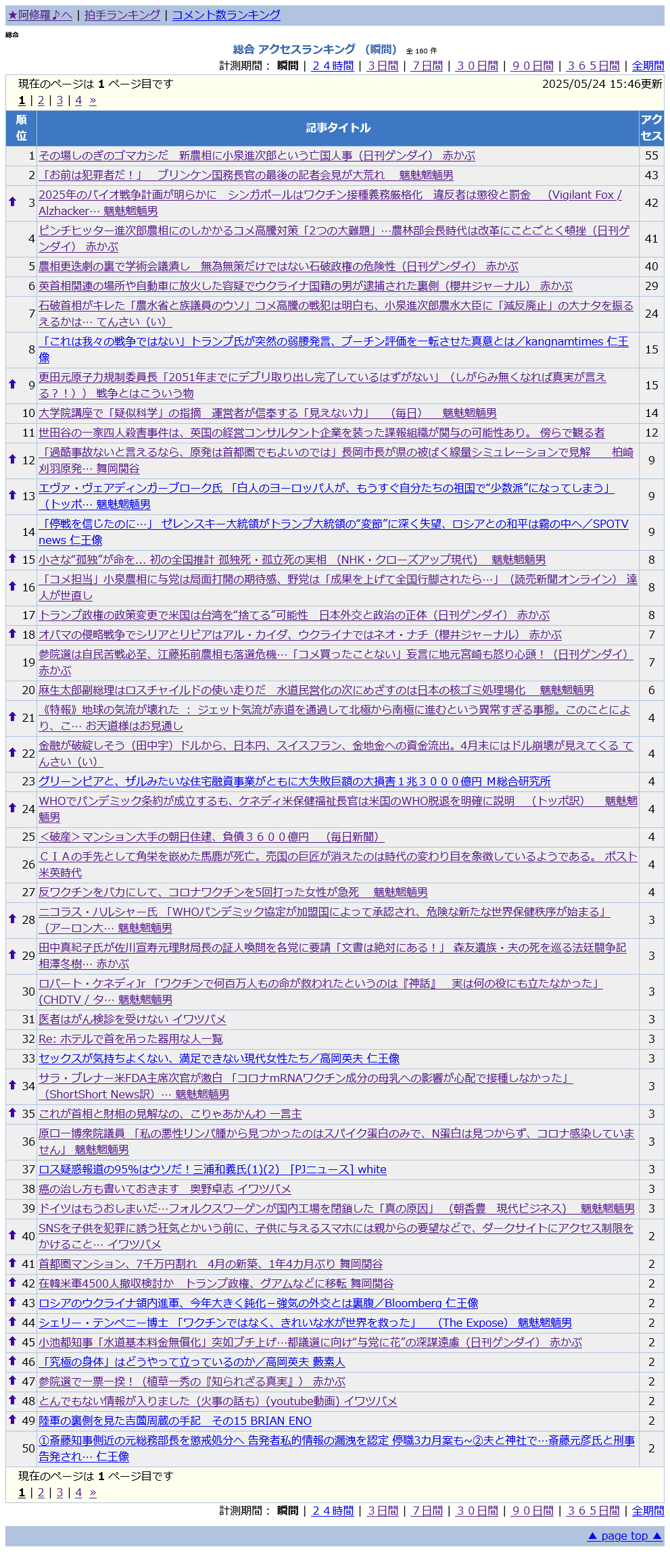
Task: Open rank 20 麻生太郎副総理 article
Action: (x=316, y=690)
